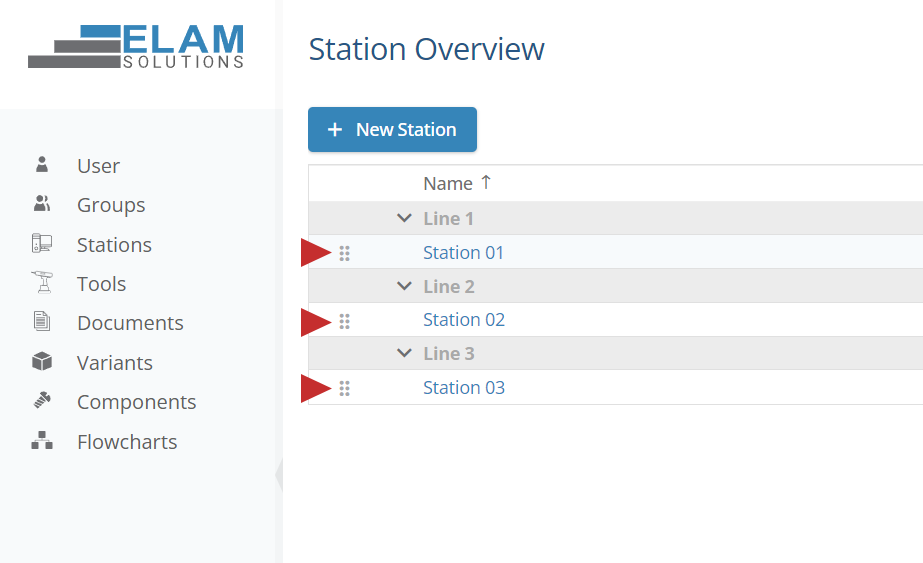Go to the Variants section
This screenshot has width=923, height=563.
click(x=115, y=362)
